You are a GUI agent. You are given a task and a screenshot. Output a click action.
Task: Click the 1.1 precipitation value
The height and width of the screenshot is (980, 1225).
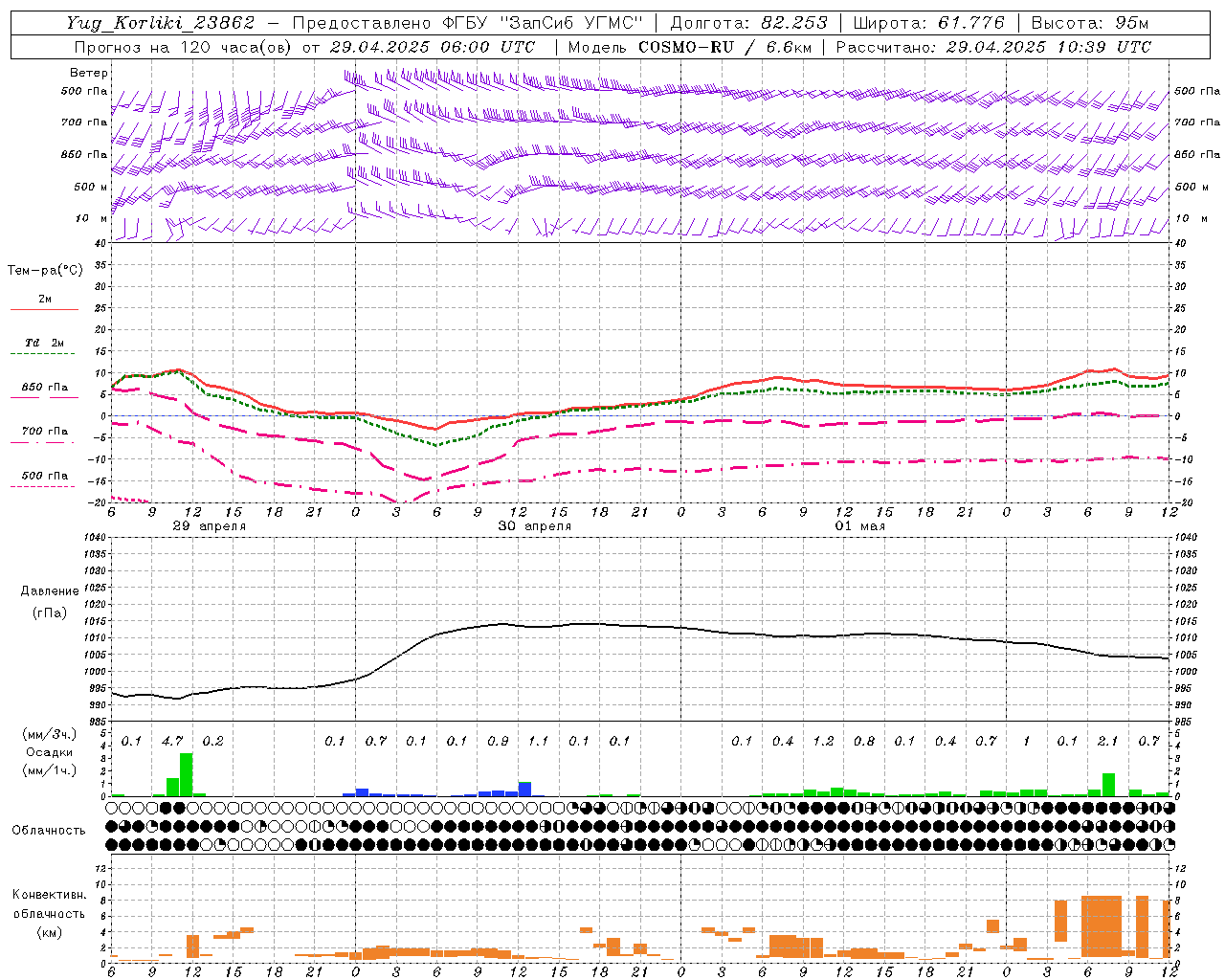point(538,741)
